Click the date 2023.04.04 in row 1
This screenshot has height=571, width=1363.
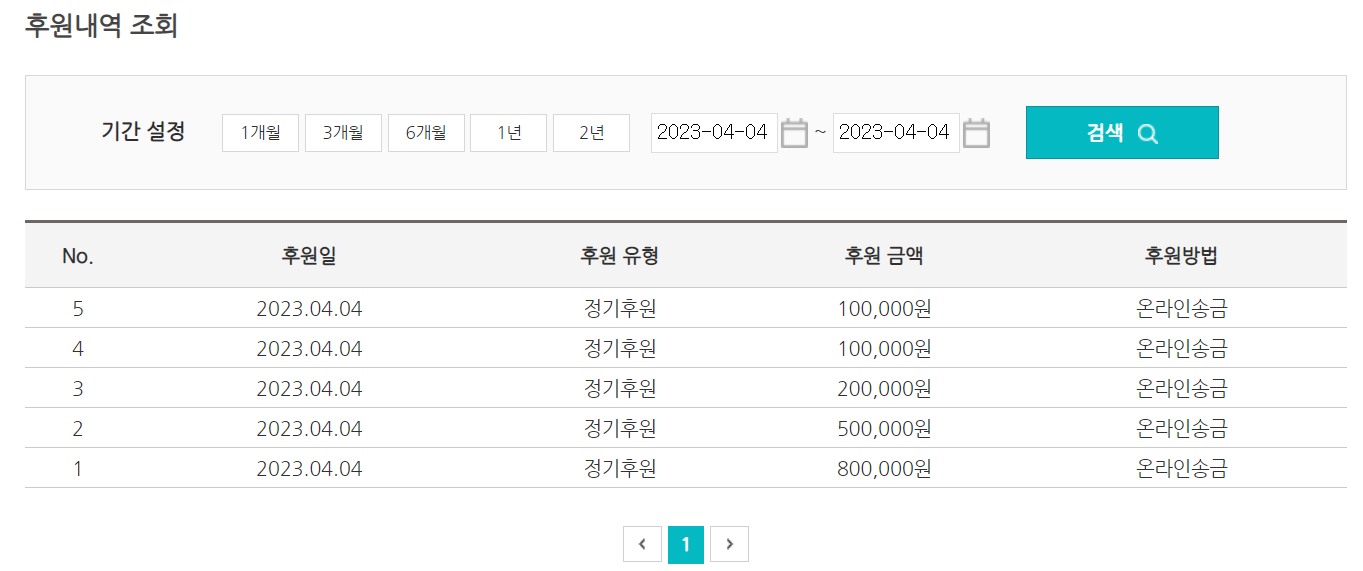(309, 468)
